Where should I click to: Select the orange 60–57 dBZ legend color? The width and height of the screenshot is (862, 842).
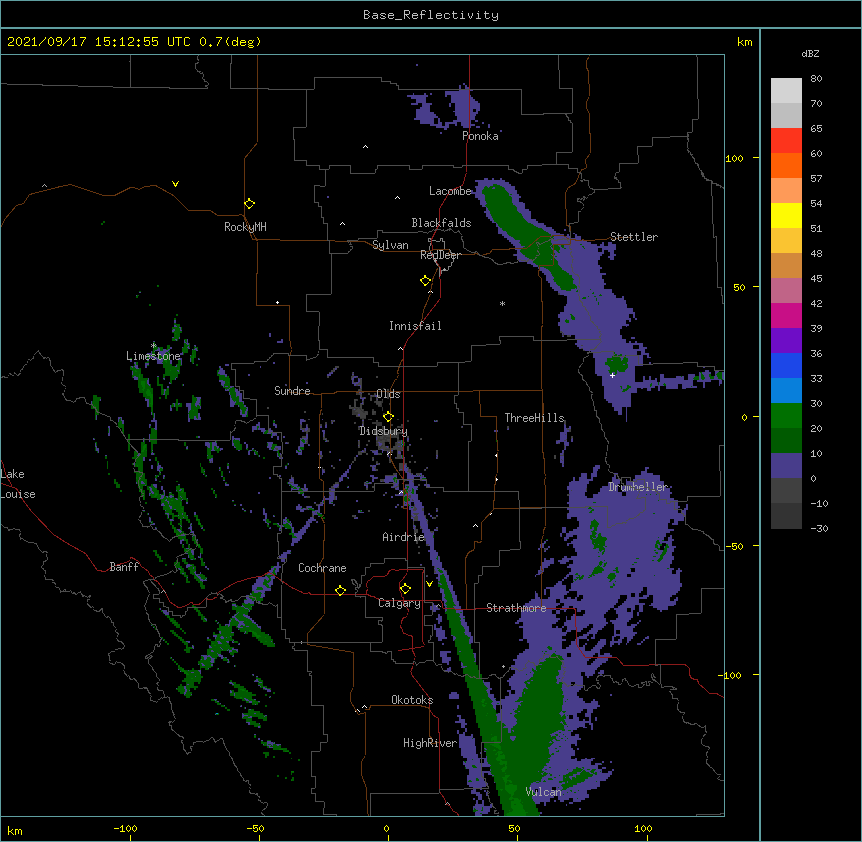pyautogui.click(x=786, y=165)
